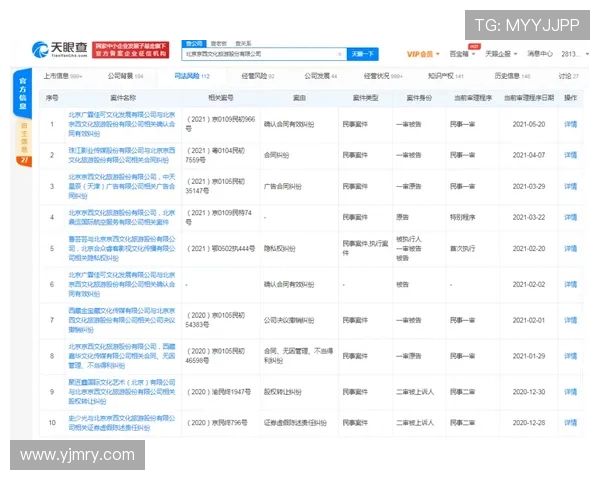This screenshot has width=600, height=480.
Task: Click the 案件类型 column header
Action: pos(365,98)
